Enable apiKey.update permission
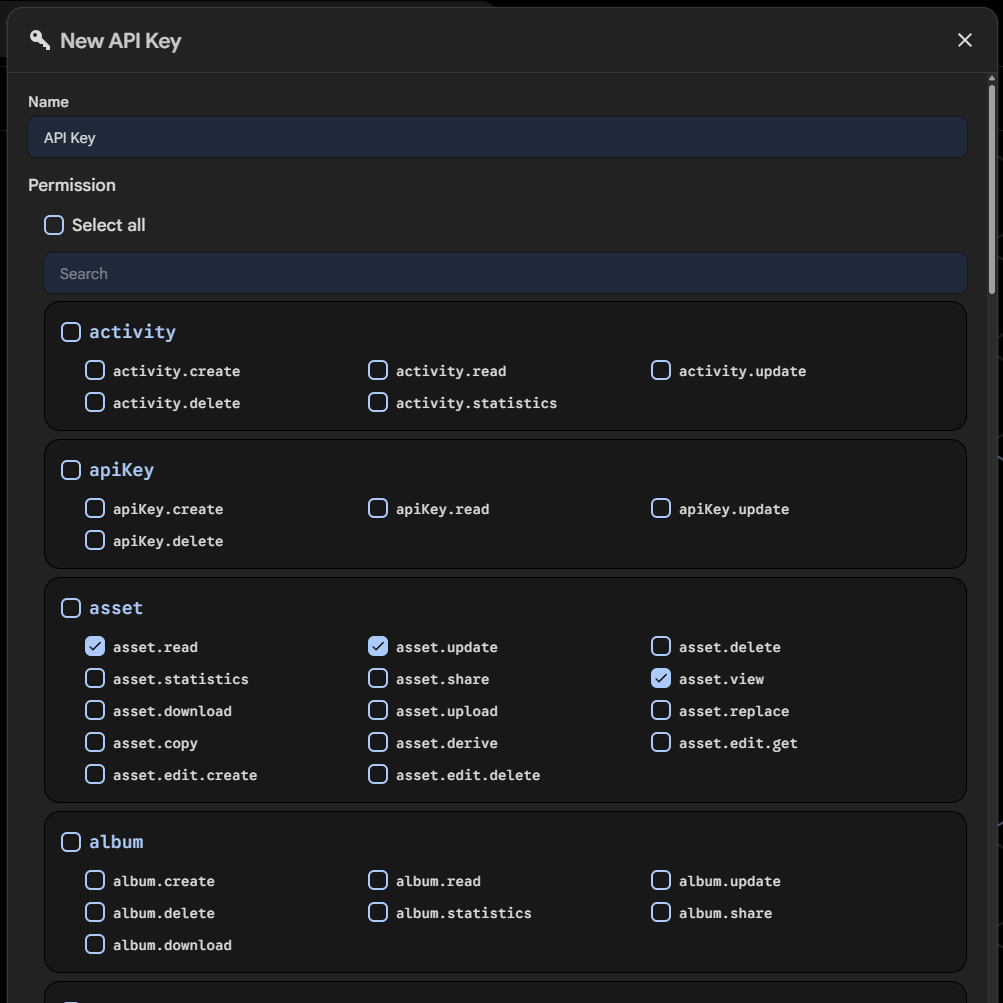Image resolution: width=1003 pixels, height=1003 pixels. pyautogui.click(x=661, y=509)
